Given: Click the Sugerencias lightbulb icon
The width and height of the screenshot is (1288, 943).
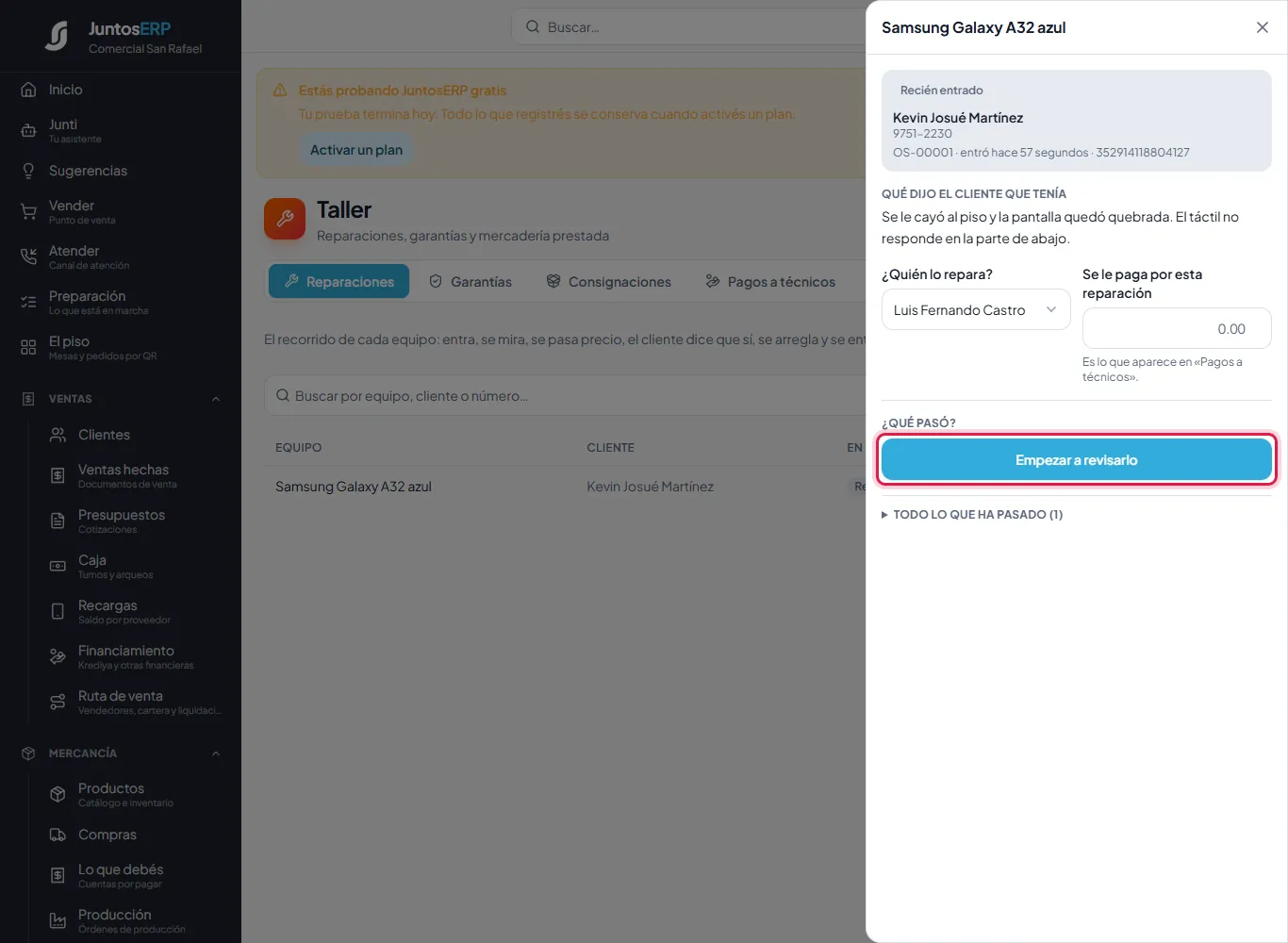Looking at the screenshot, I should coord(28,171).
